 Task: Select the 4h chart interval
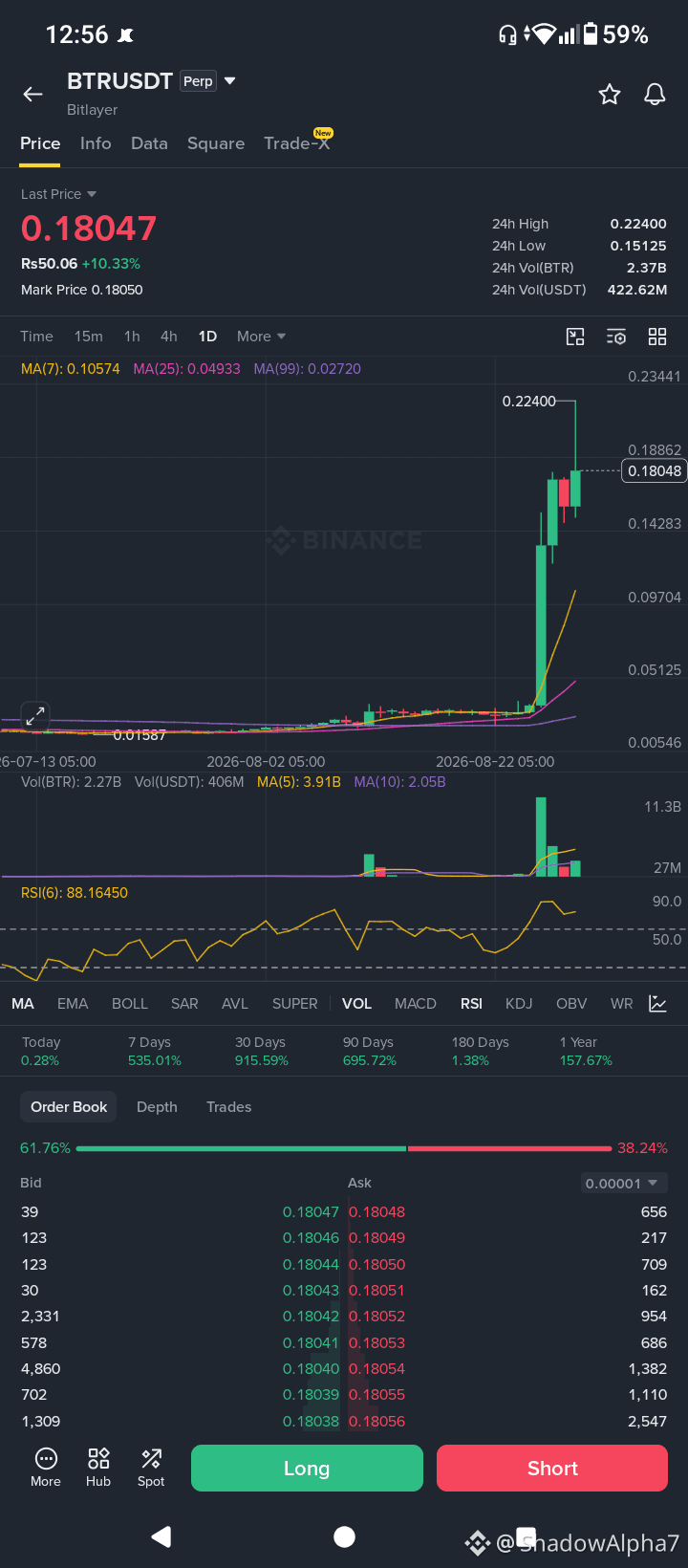pyautogui.click(x=169, y=337)
